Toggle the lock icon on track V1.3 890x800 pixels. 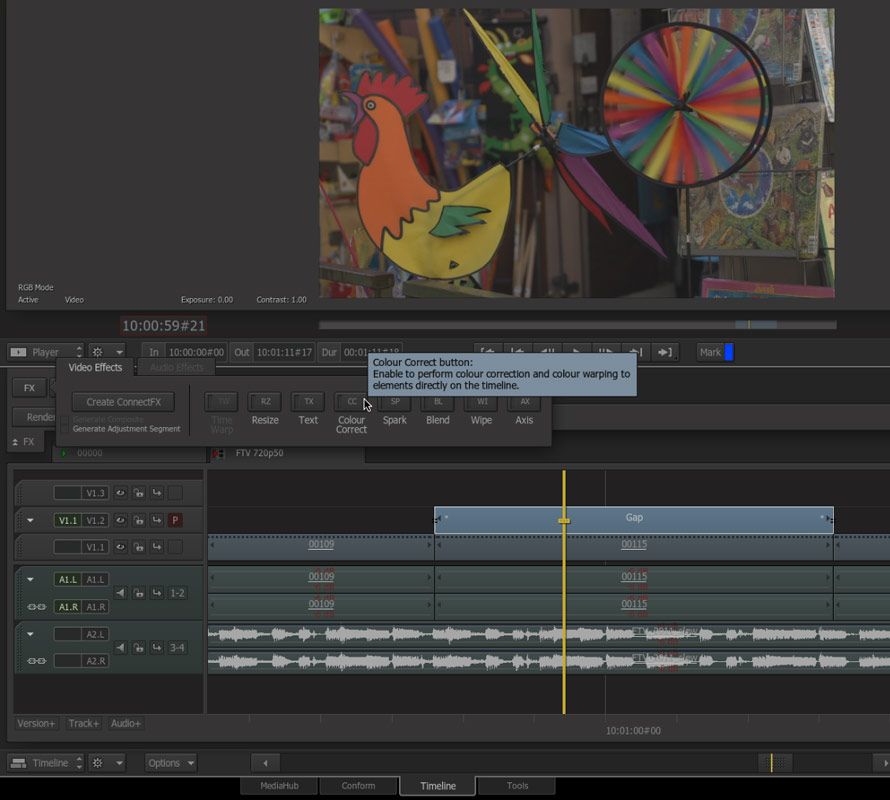139,493
